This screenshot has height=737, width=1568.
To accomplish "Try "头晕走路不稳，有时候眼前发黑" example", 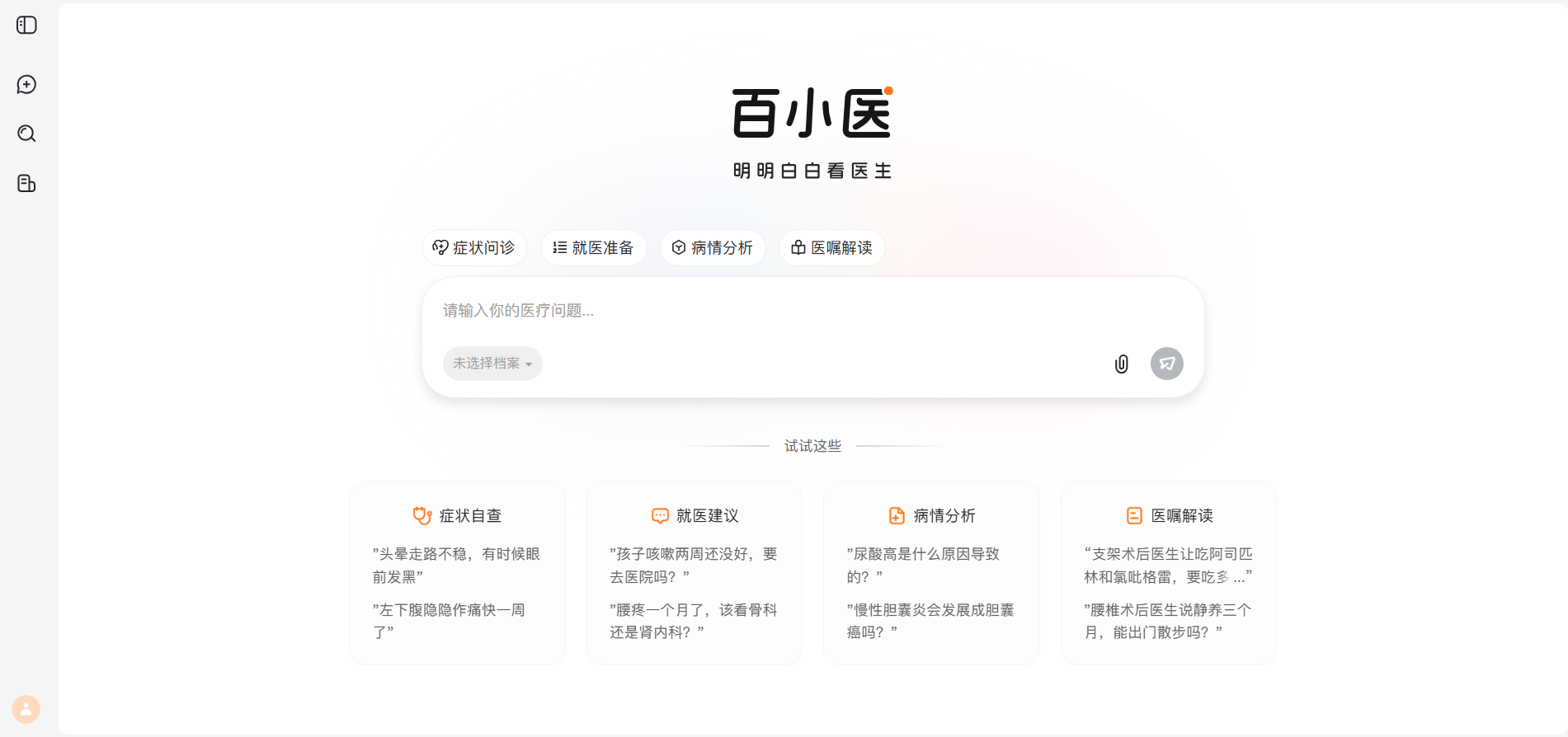I will (x=456, y=566).
